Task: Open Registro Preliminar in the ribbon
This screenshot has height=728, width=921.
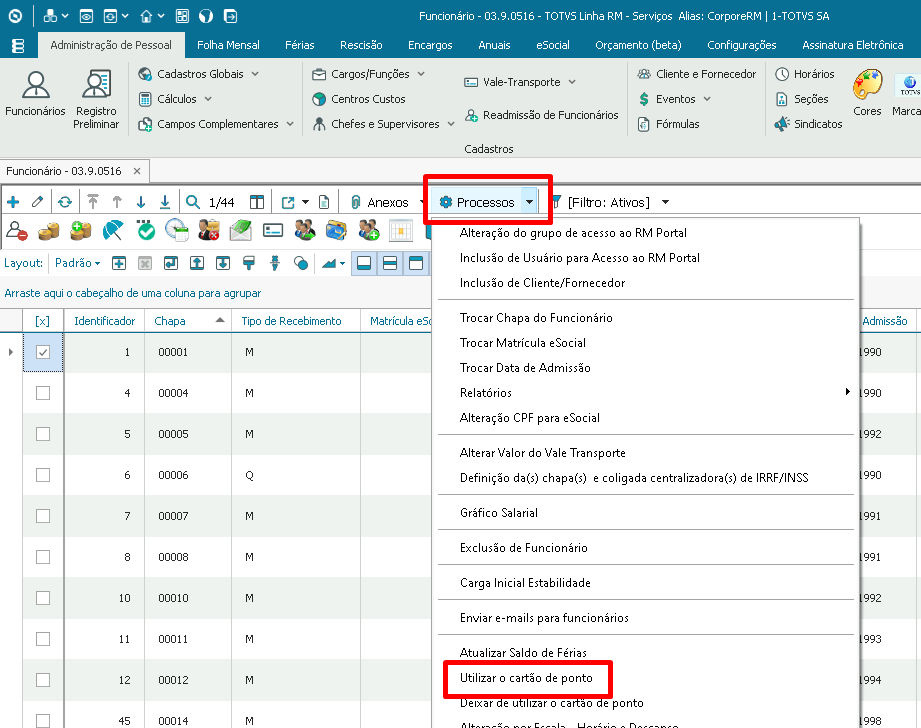Action: 96,100
